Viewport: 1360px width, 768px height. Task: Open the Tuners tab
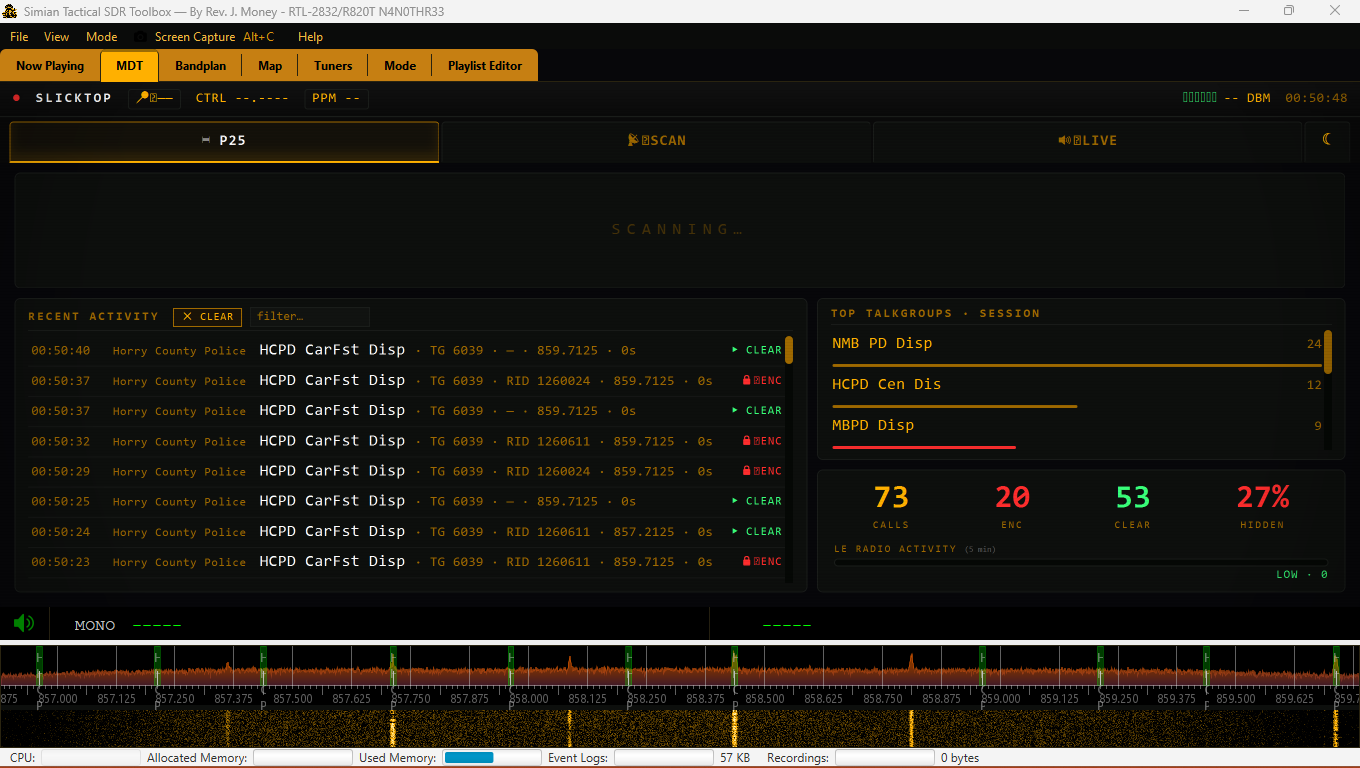pos(333,66)
